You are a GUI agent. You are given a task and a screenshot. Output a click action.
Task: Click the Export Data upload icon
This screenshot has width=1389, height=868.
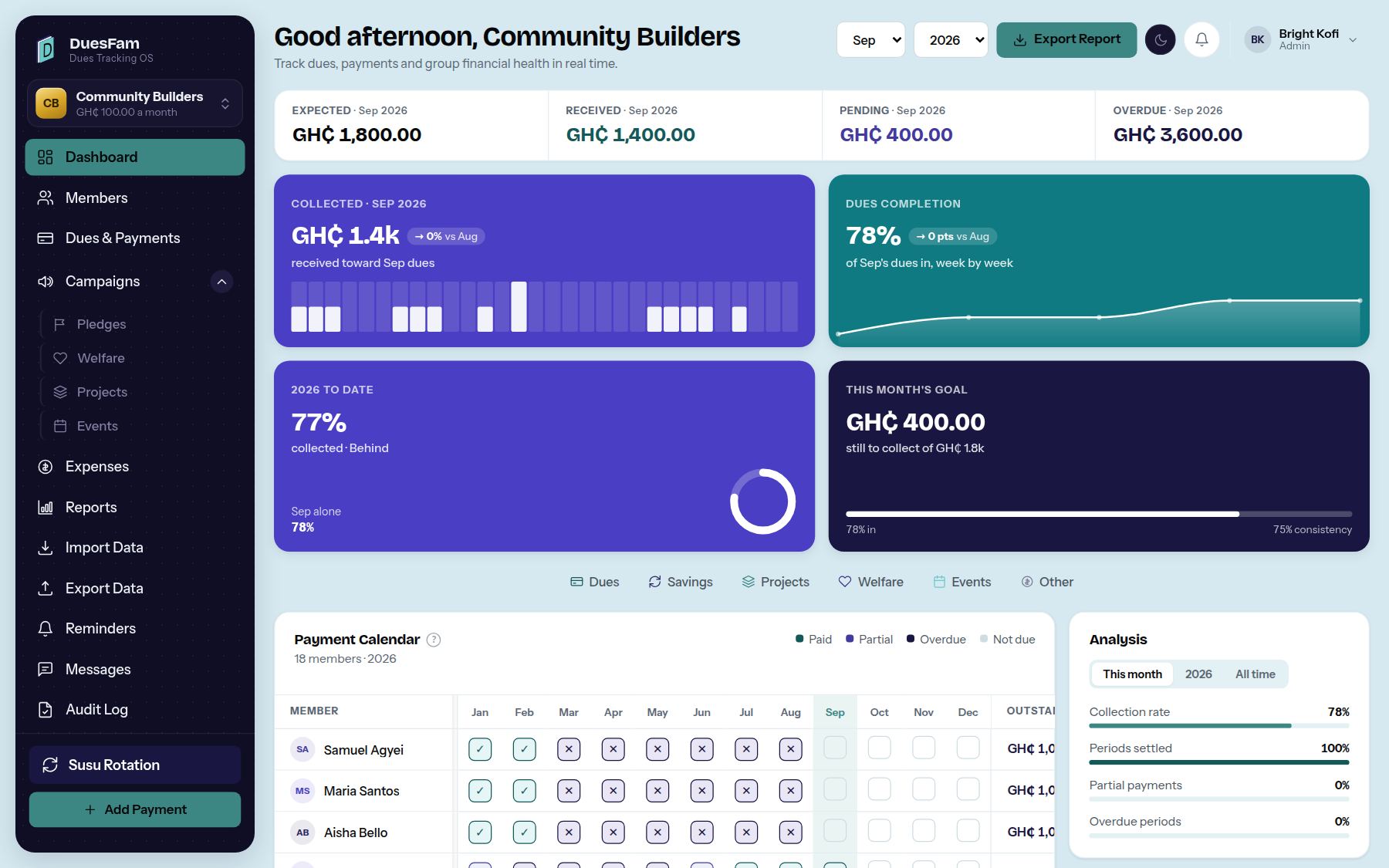click(46, 589)
